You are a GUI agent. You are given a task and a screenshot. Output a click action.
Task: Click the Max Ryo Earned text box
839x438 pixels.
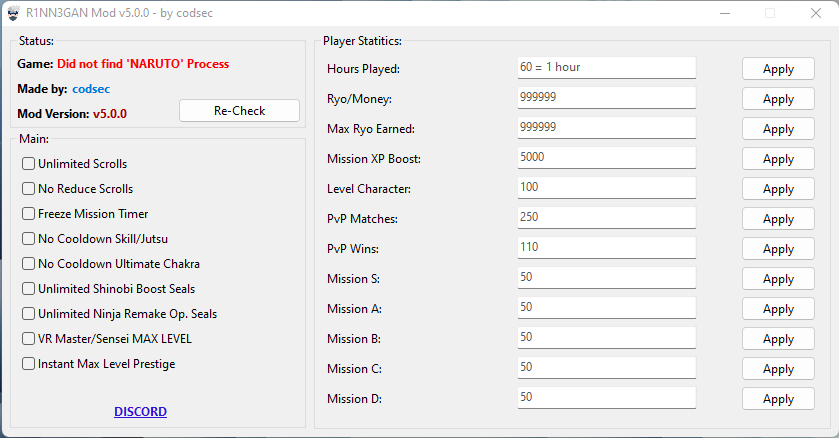606,128
